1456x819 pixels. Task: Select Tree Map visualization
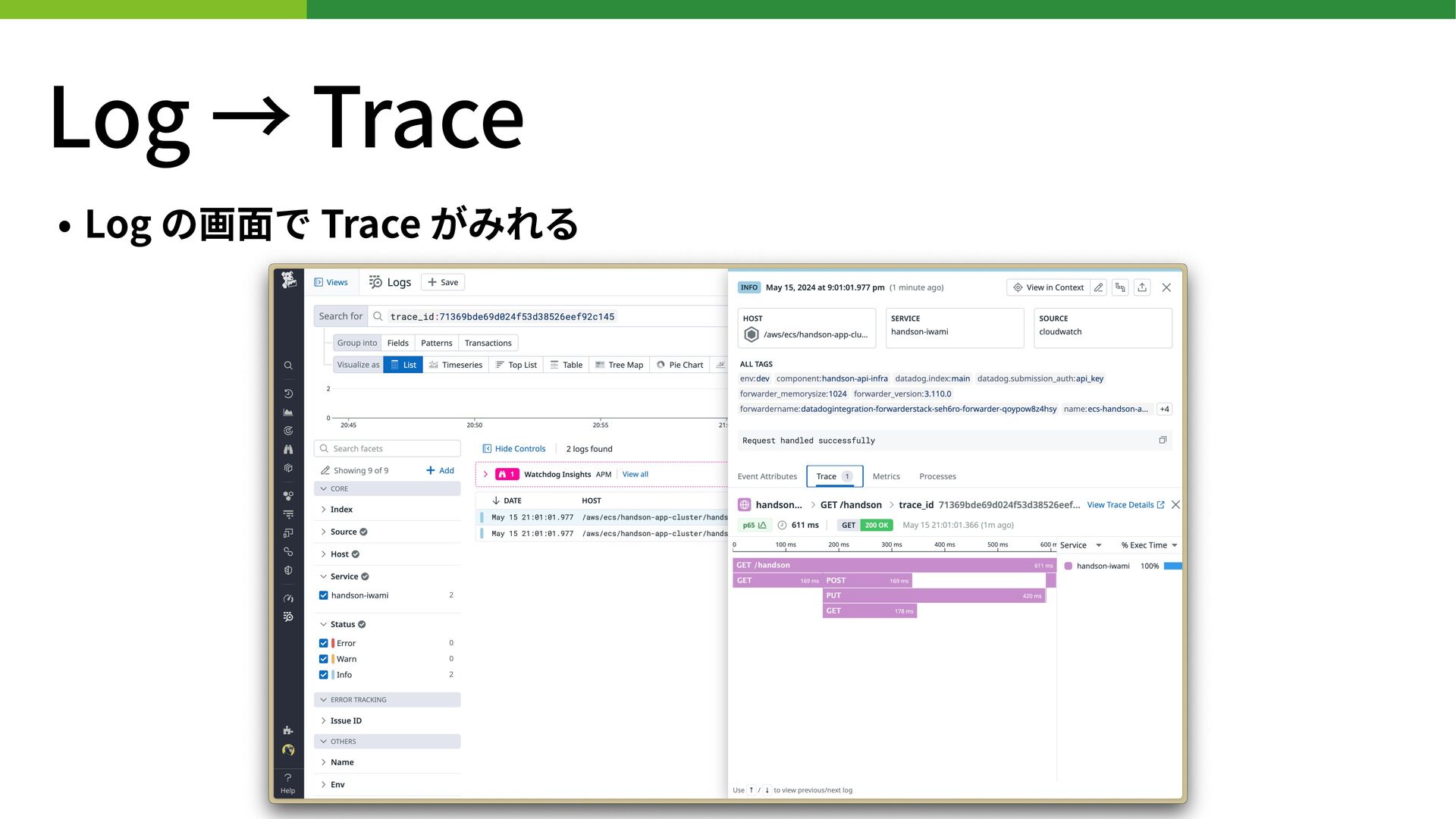(x=619, y=365)
